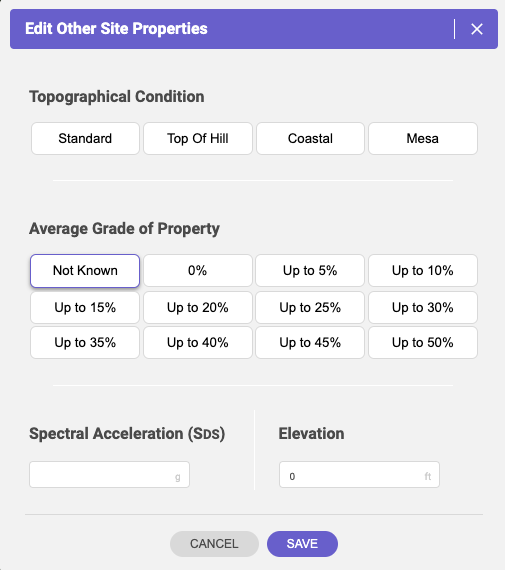Pick Up to 30% grade
The width and height of the screenshot is (505, 570).
(423, 308)
